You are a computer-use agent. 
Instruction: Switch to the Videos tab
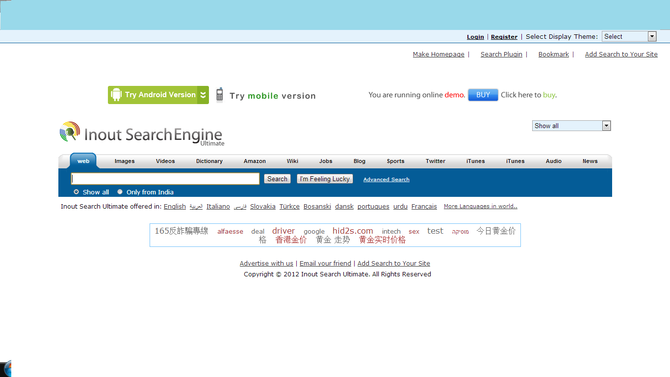pos(165,161)
